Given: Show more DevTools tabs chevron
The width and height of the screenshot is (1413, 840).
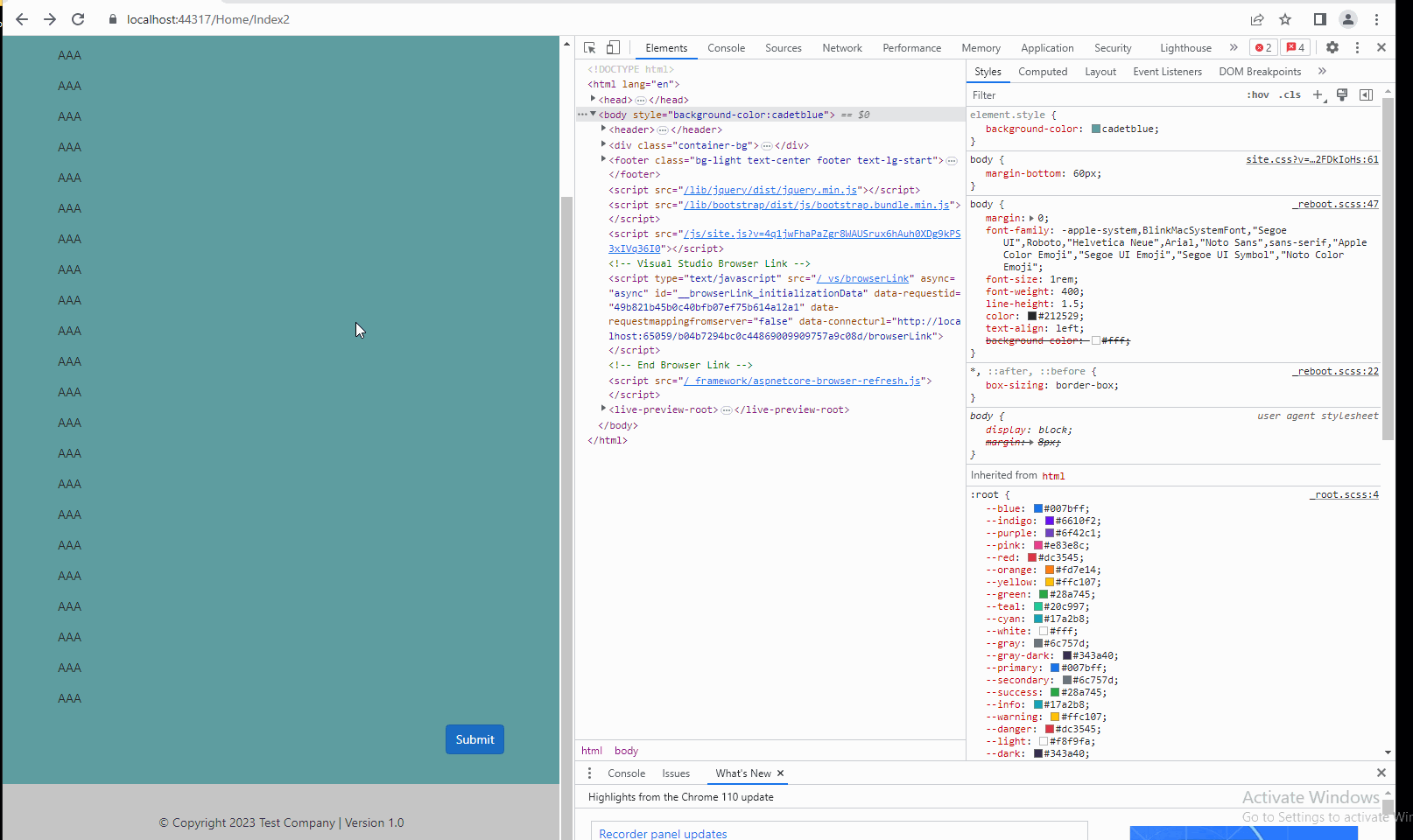Looking at the screenshot, I should (1234, 47).
